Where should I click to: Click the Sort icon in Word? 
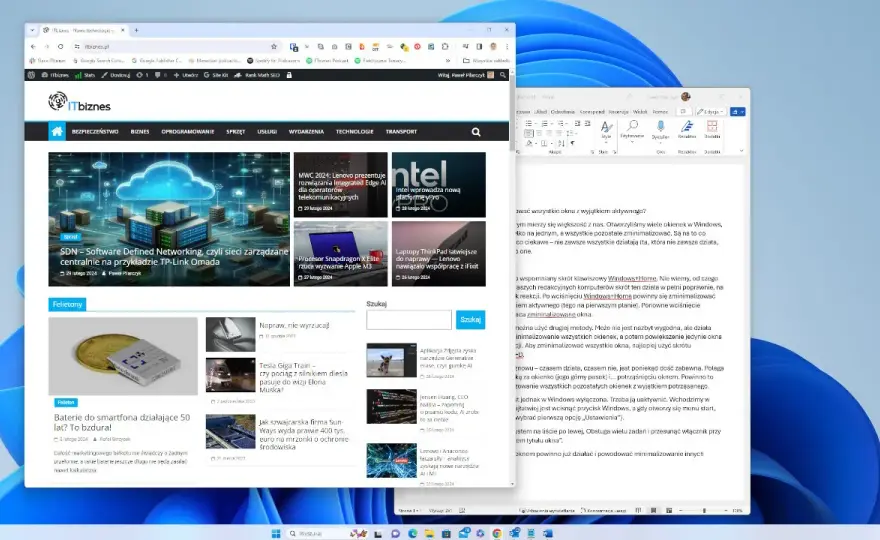pos(561,144)
